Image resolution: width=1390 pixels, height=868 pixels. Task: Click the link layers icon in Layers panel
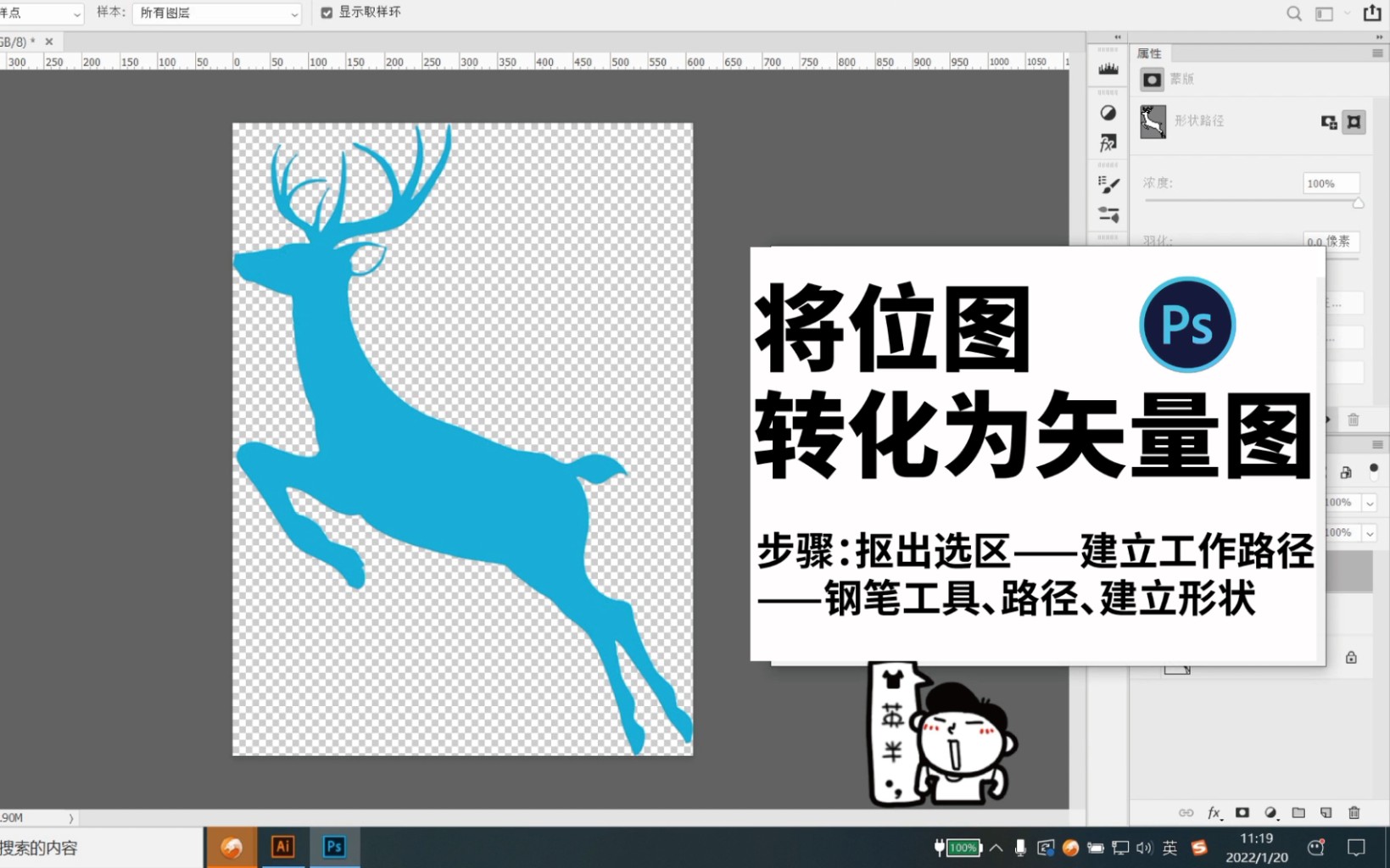[x=1185, y=812]
